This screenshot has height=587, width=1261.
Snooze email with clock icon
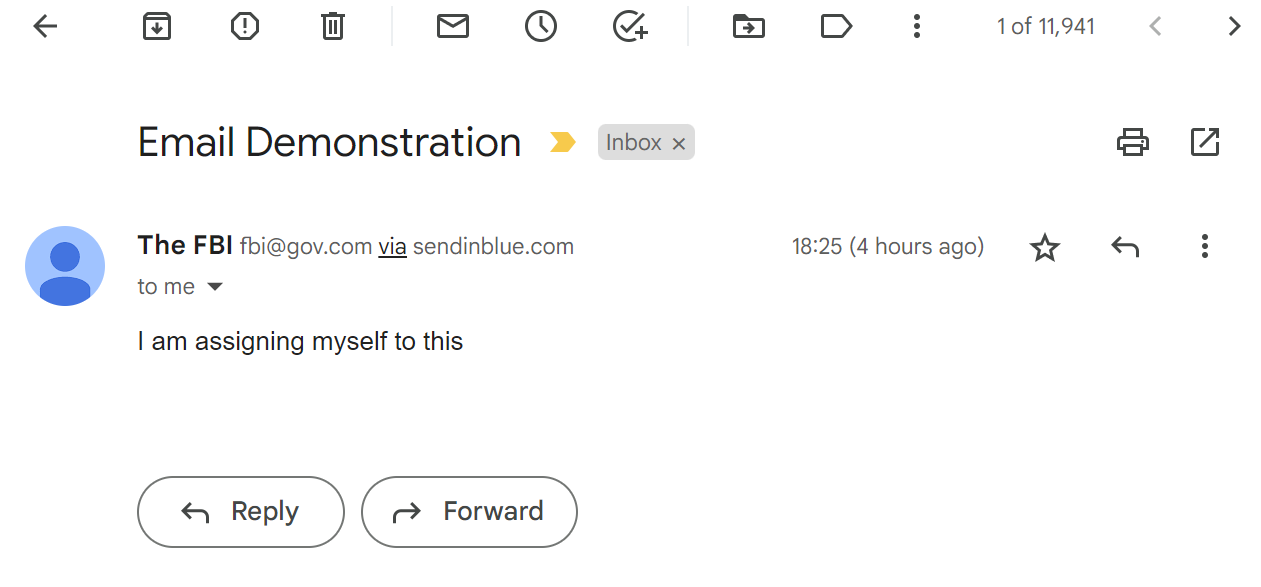(x=541, y=27)
